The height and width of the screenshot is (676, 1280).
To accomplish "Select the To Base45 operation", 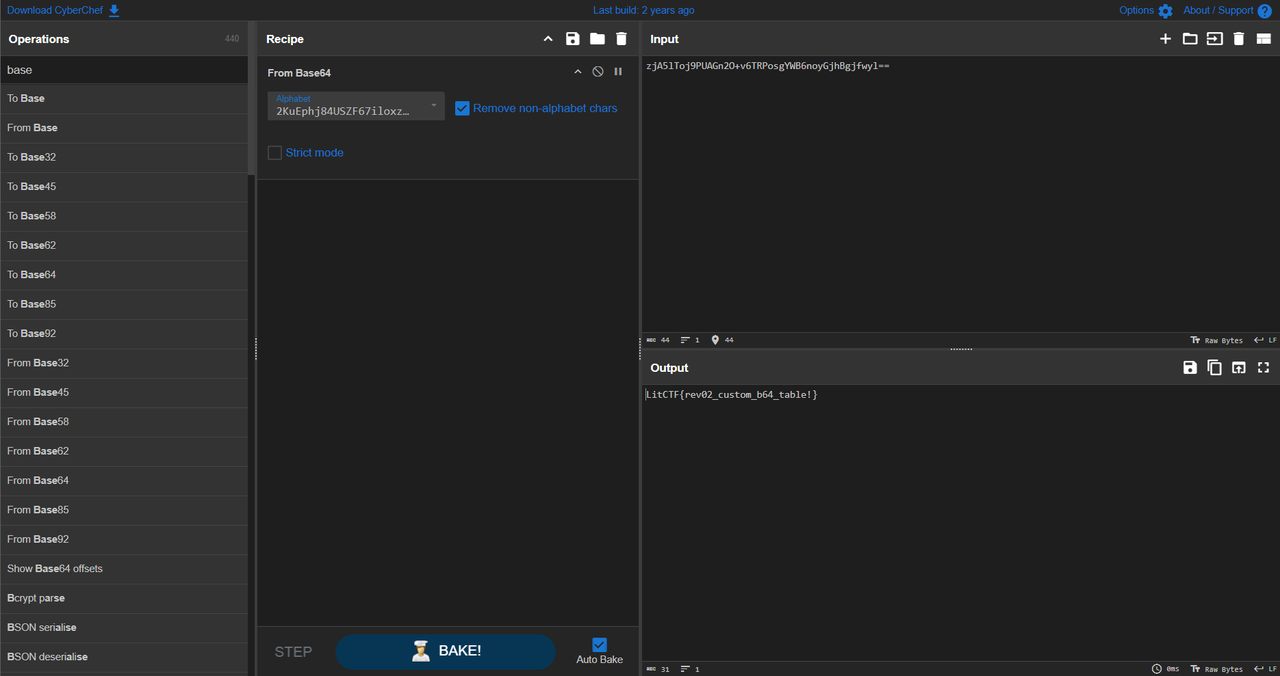I will coord(124,187).
